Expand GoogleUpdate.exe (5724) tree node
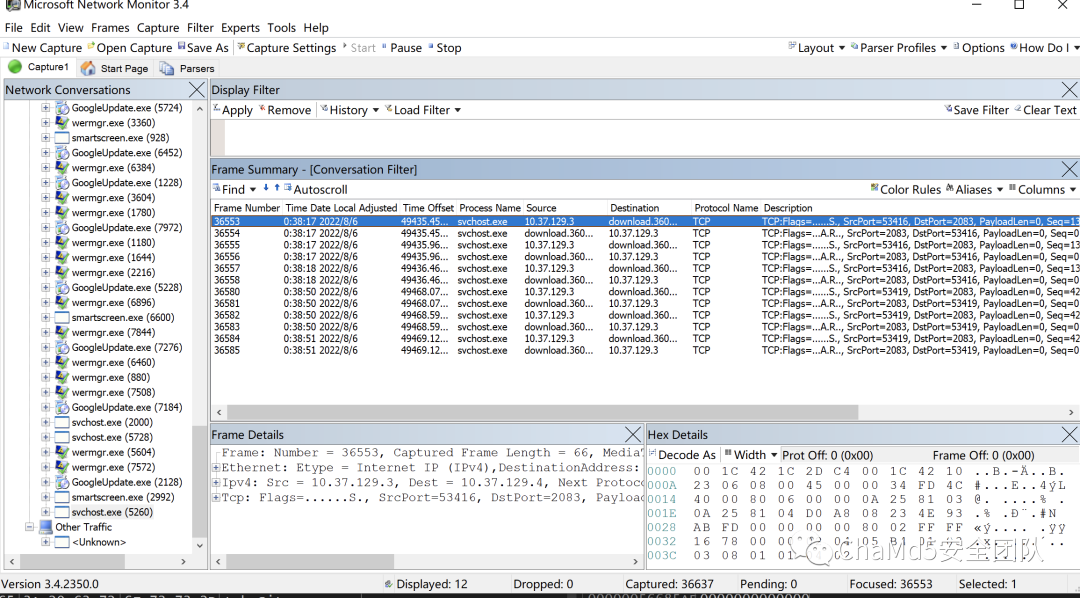Screen dimensions: 1080x598 (x=45, y=108)
